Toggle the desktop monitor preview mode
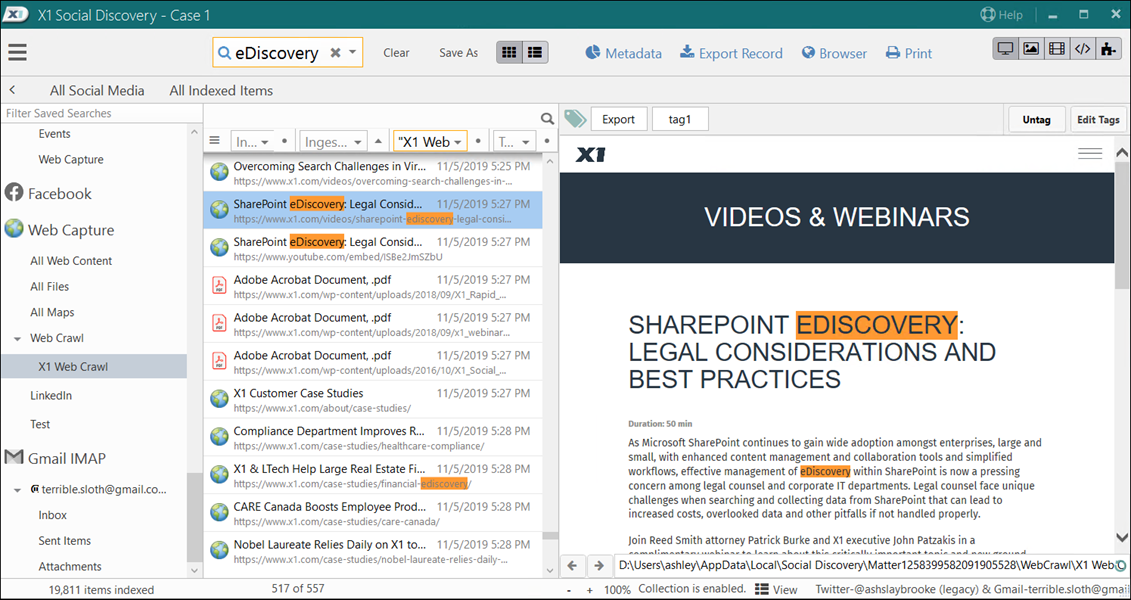 point(1006,49)
